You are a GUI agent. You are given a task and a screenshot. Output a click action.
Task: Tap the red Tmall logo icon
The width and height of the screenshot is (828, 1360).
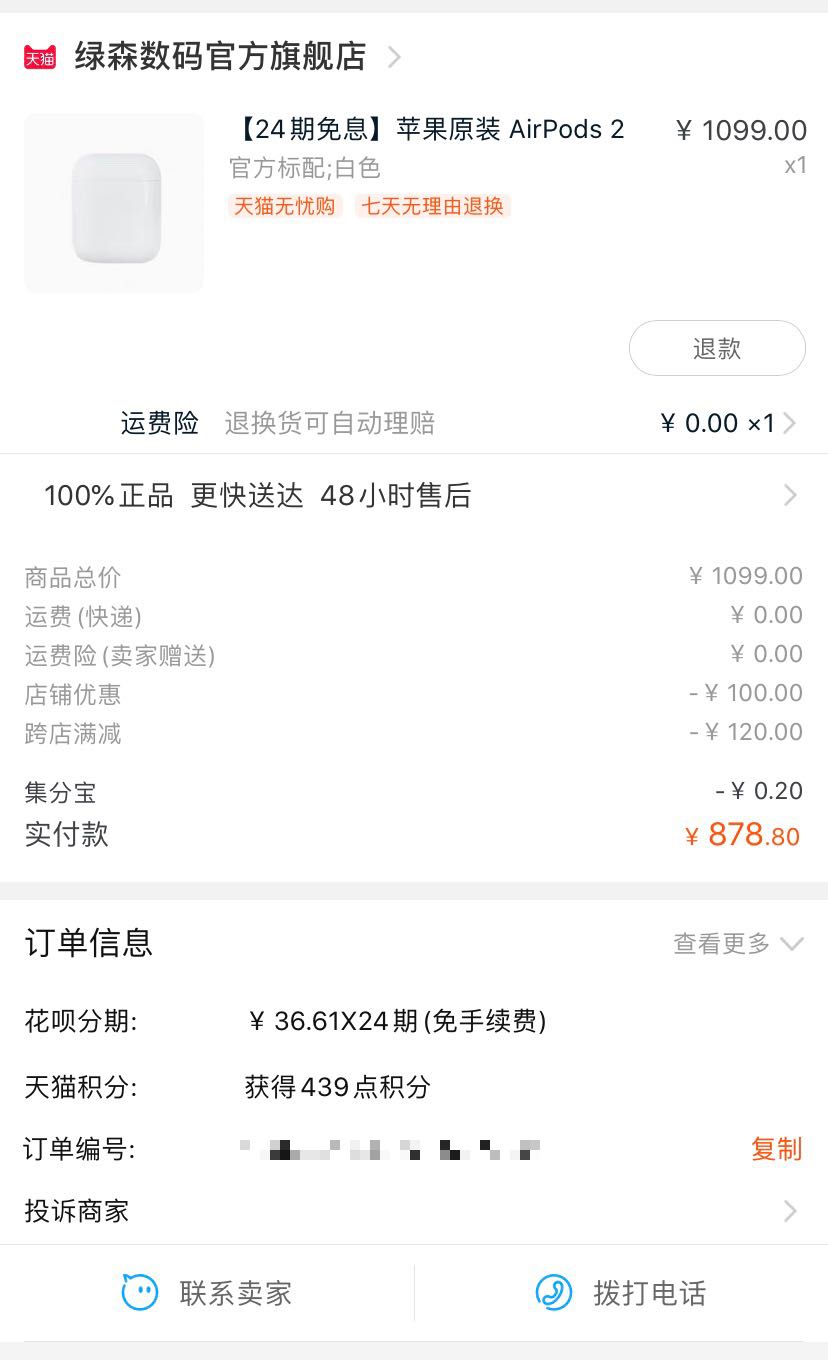click(x=40, y=57)
